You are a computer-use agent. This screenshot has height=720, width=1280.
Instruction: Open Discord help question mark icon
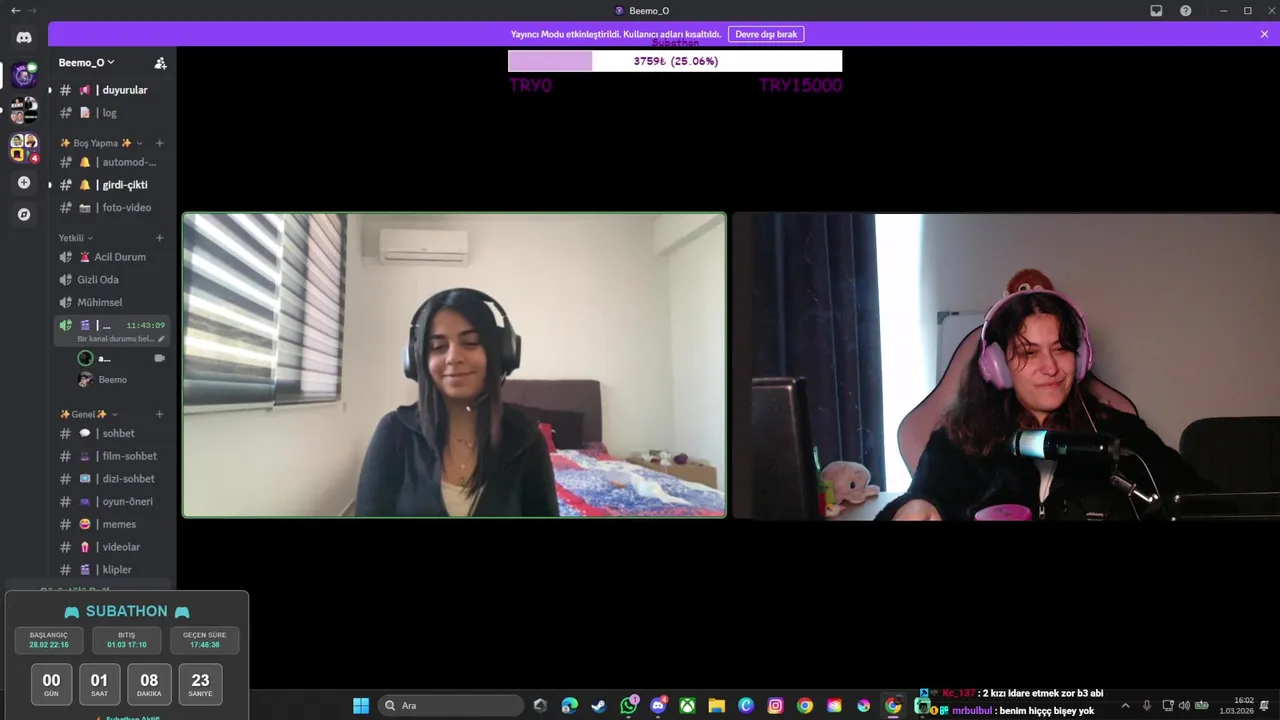pos(1186,10)
